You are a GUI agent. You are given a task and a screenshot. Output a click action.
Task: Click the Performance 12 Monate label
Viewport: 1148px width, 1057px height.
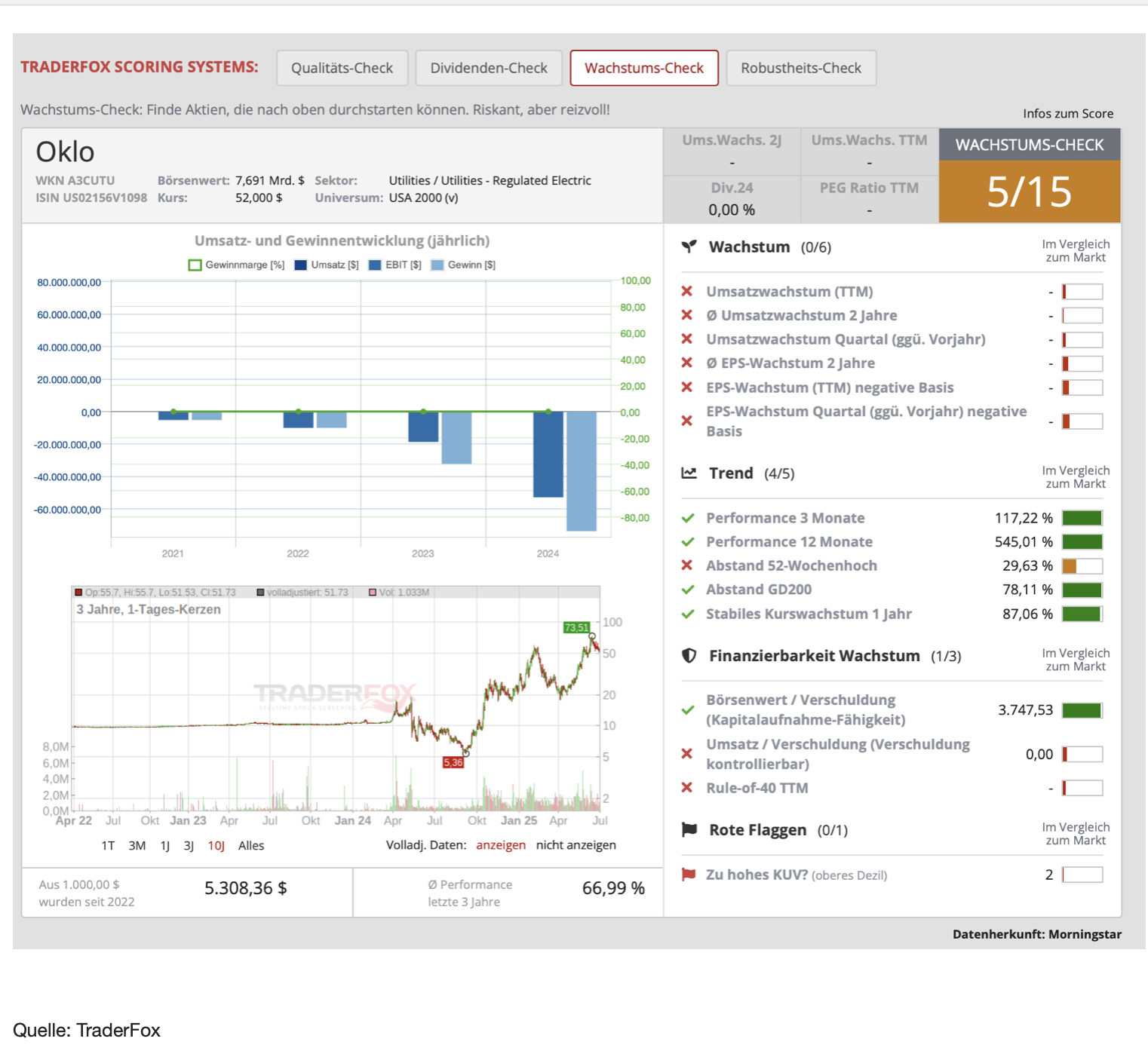coord(789,542)
